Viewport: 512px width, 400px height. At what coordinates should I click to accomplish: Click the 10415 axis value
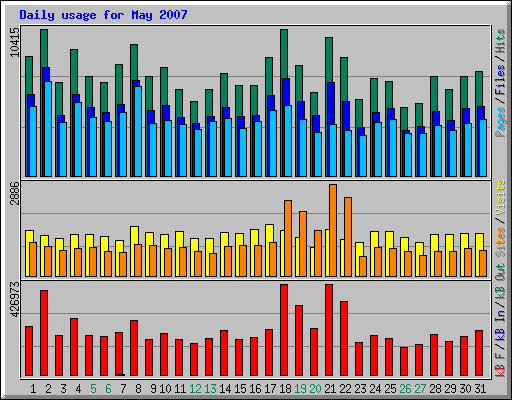(14, 42)
